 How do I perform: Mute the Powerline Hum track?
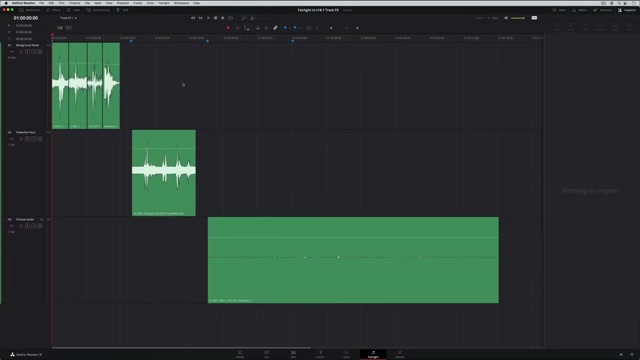40,139
